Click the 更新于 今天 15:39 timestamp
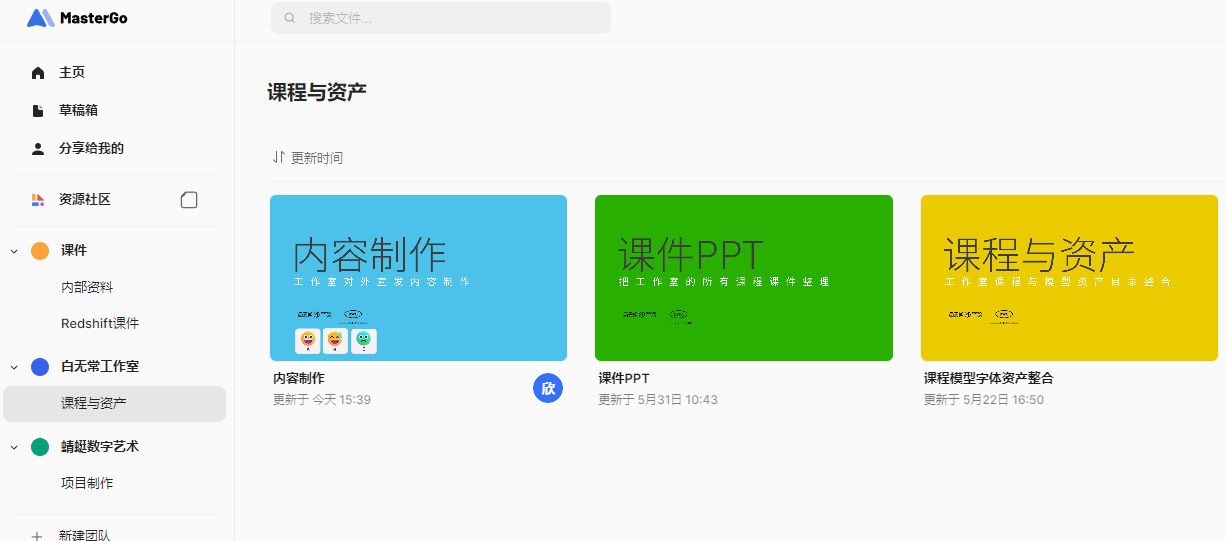This screenshot has height=541, width=1225. pyautogui.click(x=322, y=400)
